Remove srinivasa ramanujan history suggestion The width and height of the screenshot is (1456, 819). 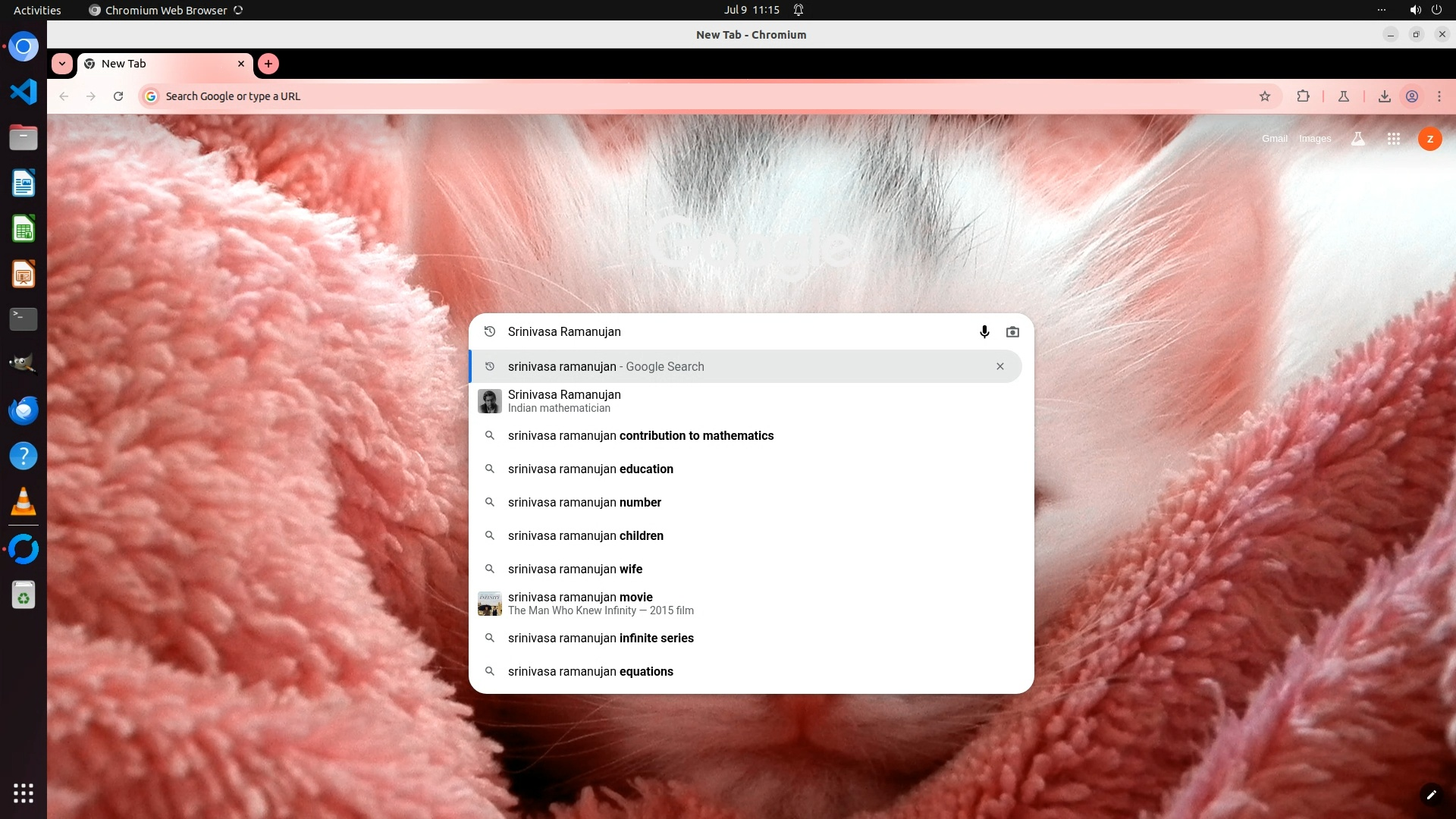[1000, 366]
